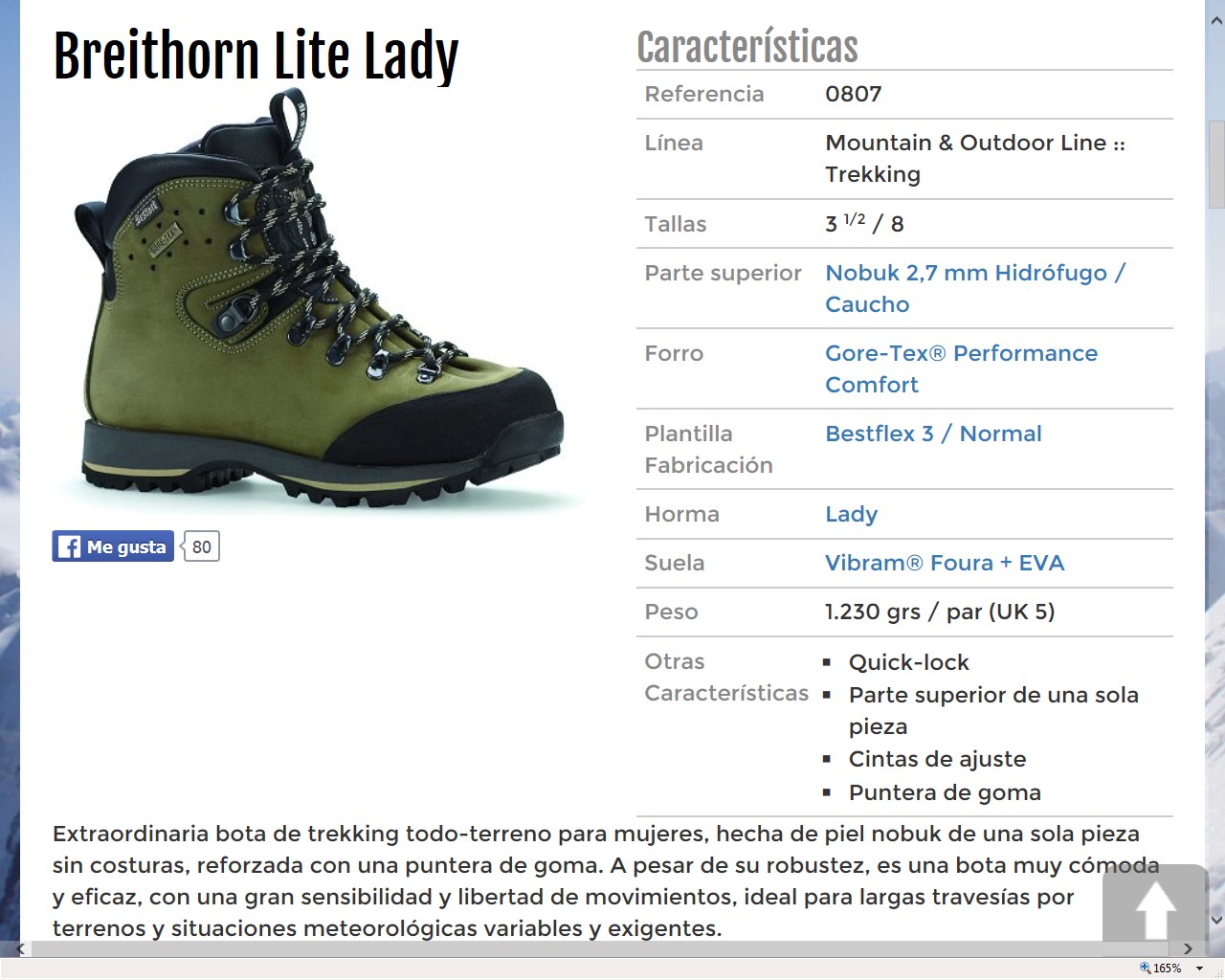Open the Vibram Foura + EVA link
Viewport: 1225px width, 980px height.
945,563
